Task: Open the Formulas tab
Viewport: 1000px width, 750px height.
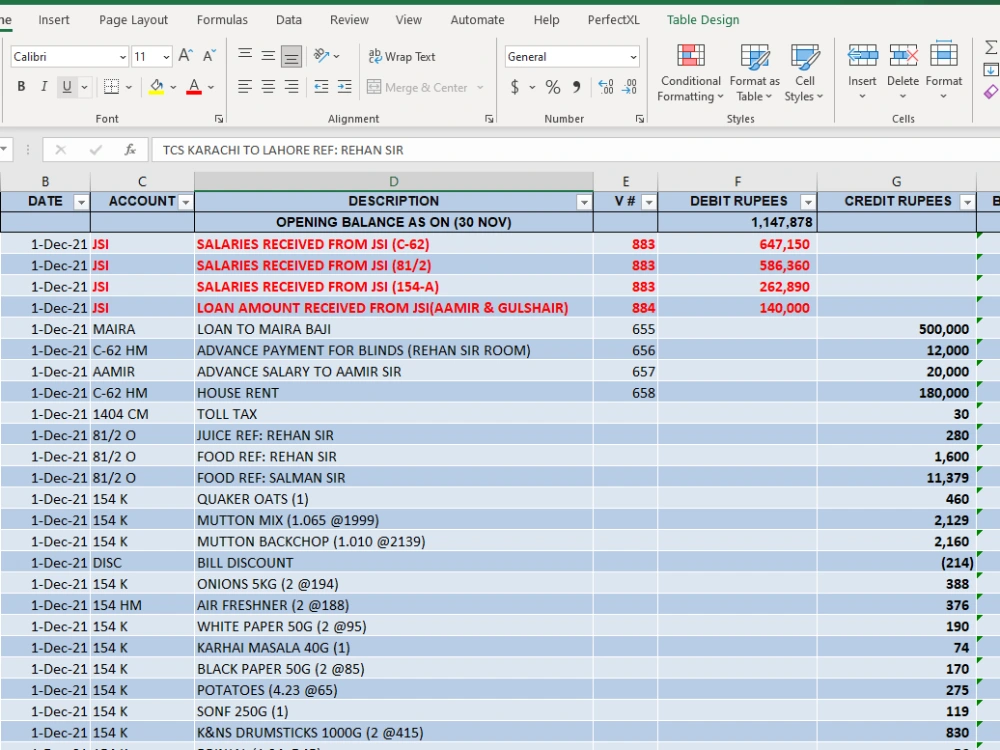Action: click(x=222, y=20)
